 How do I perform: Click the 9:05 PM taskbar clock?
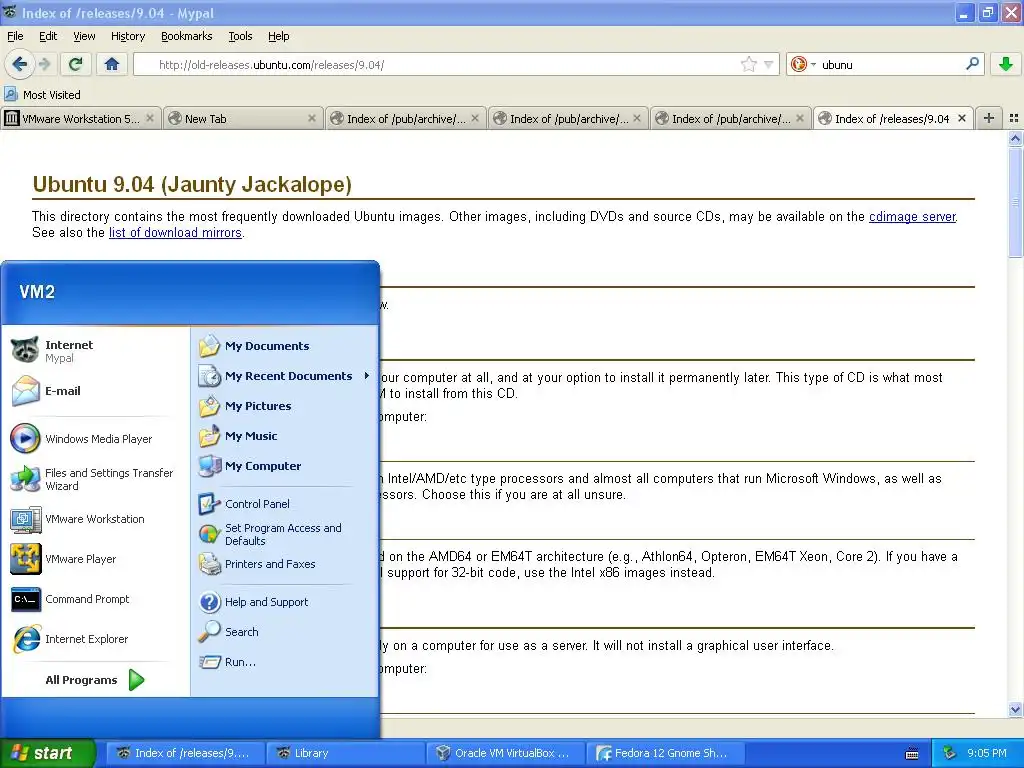[x=986, y=753]
